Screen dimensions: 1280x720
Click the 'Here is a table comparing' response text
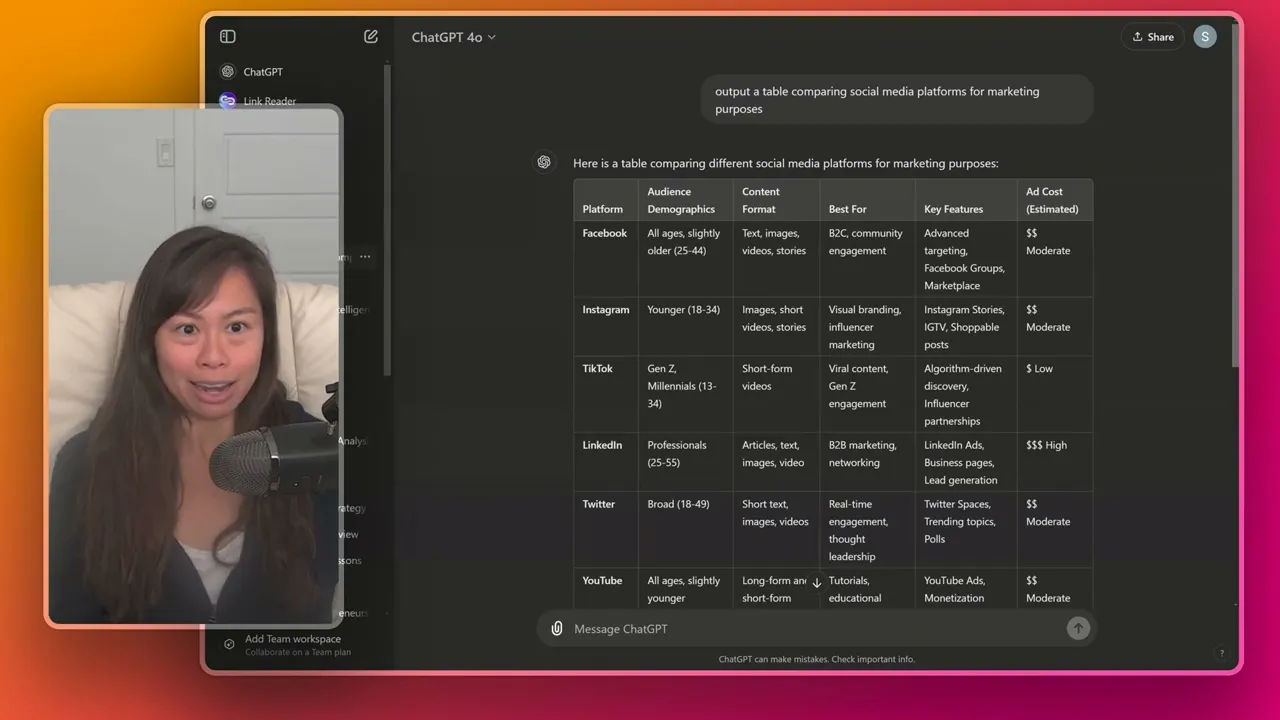(x=785, y=163)
